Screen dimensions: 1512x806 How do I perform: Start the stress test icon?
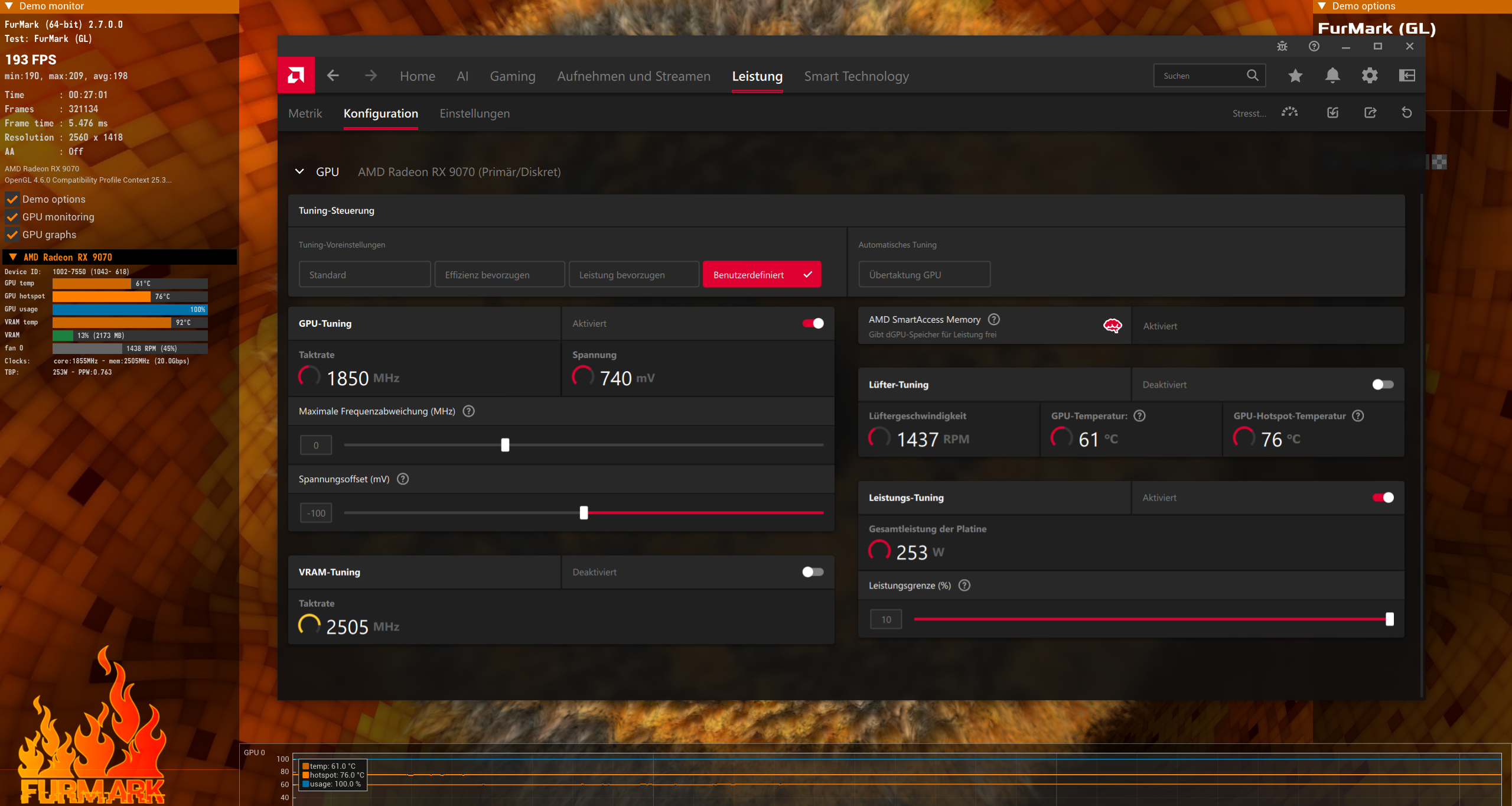pyautogui.click(x=1290, y=112)
